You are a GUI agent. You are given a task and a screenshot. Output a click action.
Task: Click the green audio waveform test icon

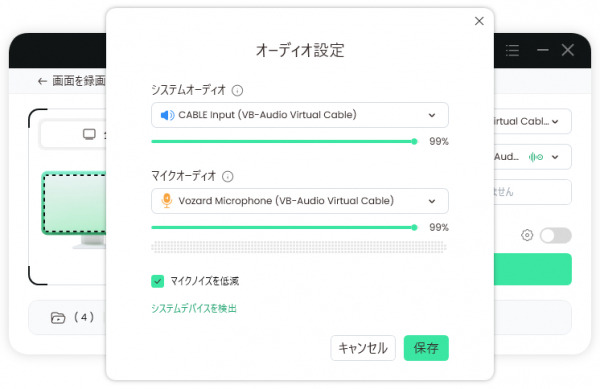click(536, 157)
